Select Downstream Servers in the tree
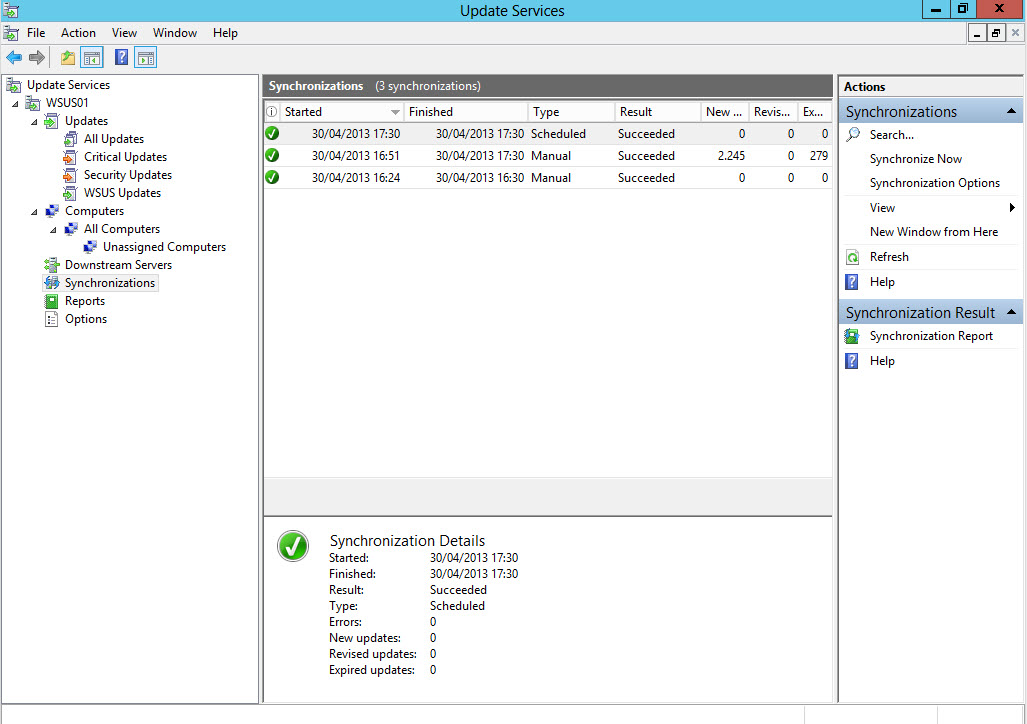The height and width of the screenshot is (724, 1027). [x=119, y=265]
